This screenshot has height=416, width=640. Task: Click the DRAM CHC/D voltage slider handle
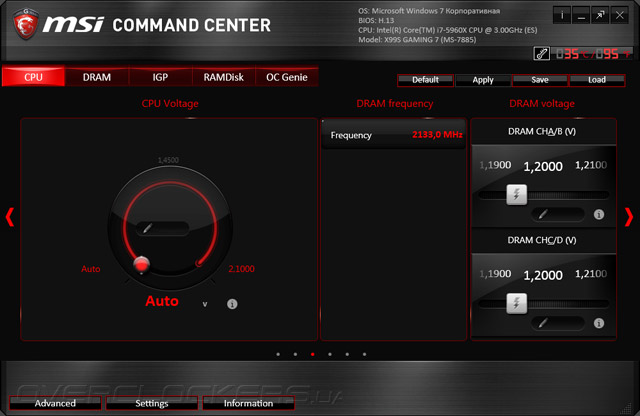(x=516, y=303)
